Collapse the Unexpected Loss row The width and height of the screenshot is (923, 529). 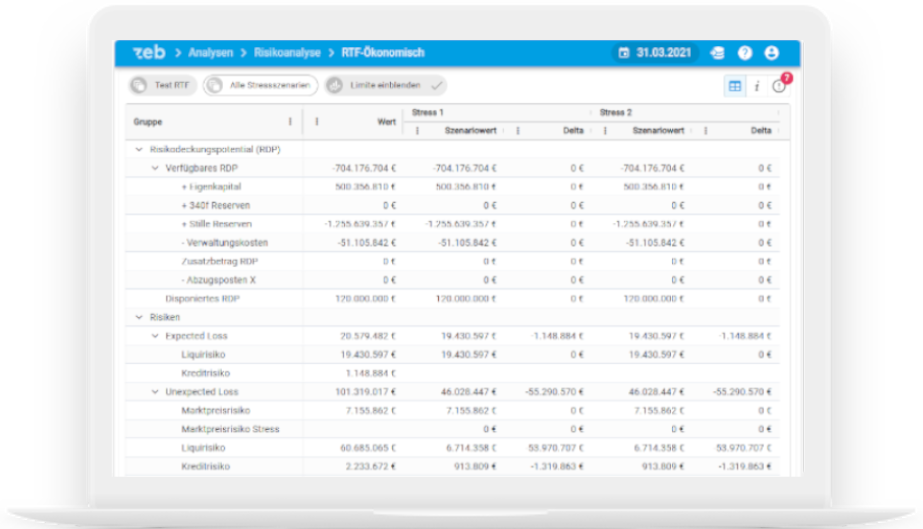tap(154, 392)
